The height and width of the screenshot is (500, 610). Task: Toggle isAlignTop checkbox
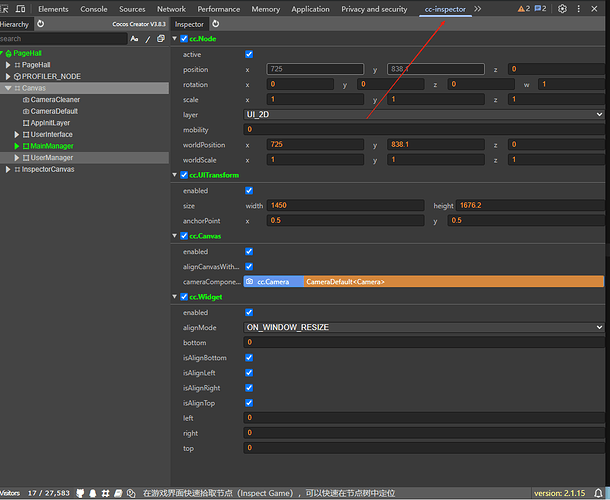point(249,403)
